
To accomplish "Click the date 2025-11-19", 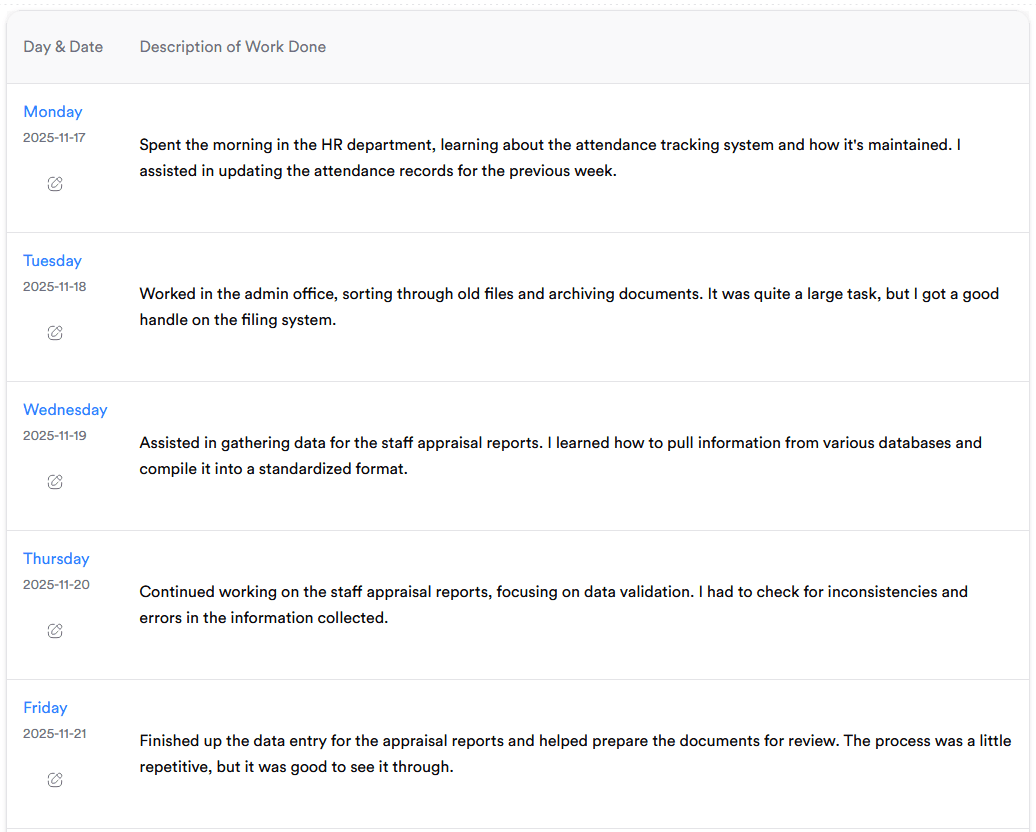I will click(x=54, y=436).
